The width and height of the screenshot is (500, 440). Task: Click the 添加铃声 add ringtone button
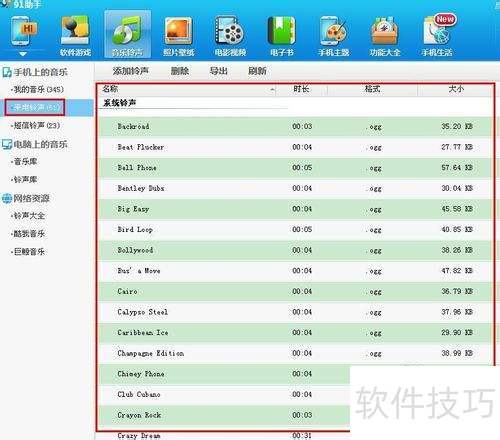131,71
